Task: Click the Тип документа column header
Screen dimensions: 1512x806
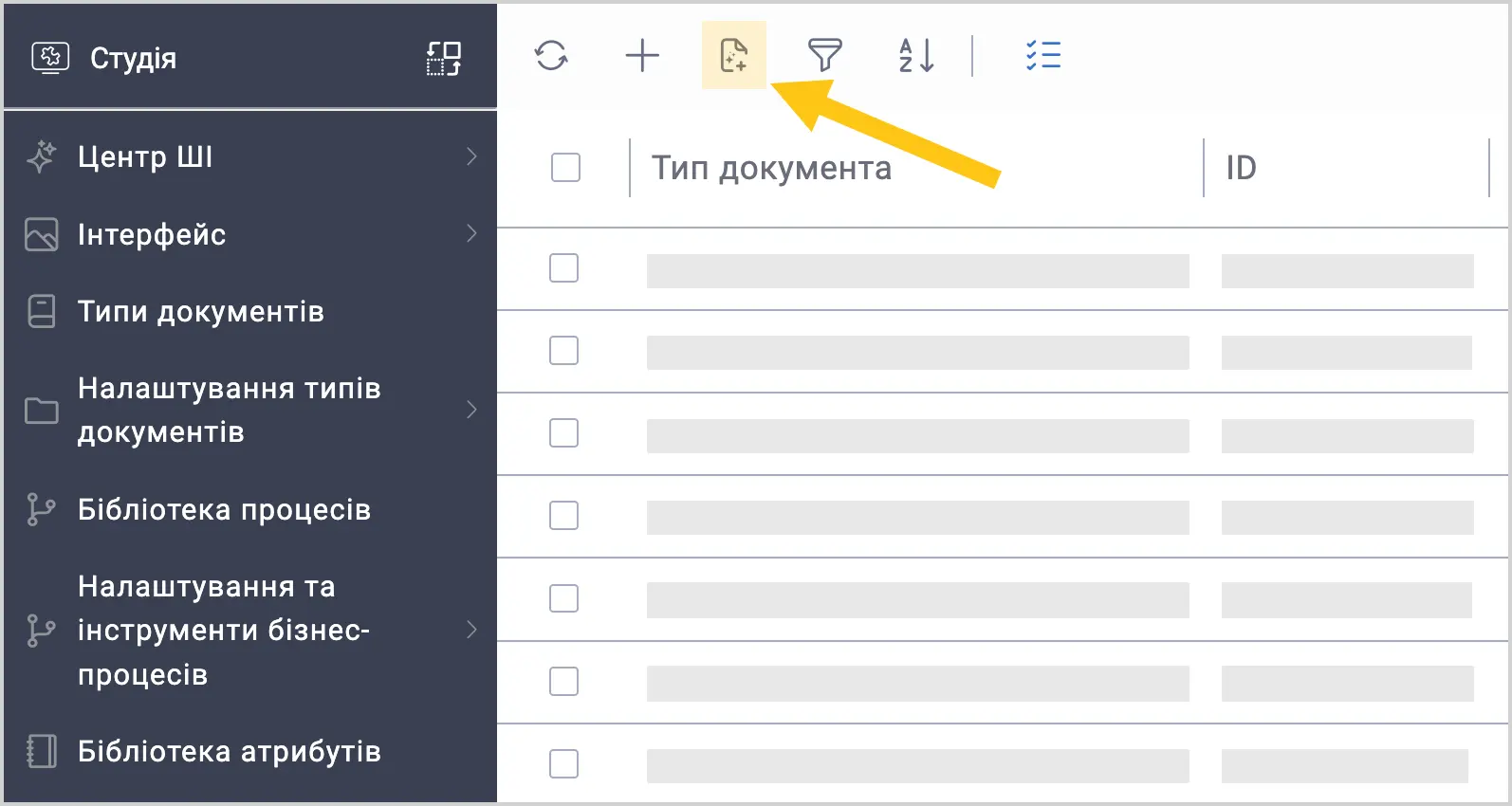Action: (771, 168)
